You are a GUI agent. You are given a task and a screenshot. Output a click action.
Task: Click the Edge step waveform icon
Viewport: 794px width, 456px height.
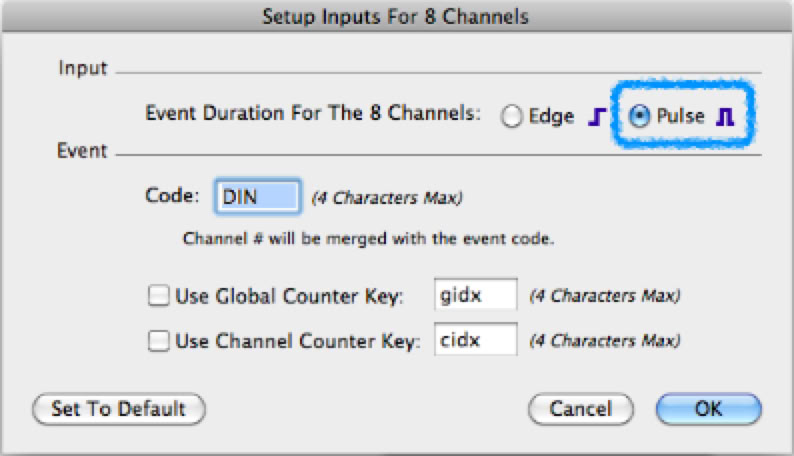pyautogui.click(x=596, y=117)
